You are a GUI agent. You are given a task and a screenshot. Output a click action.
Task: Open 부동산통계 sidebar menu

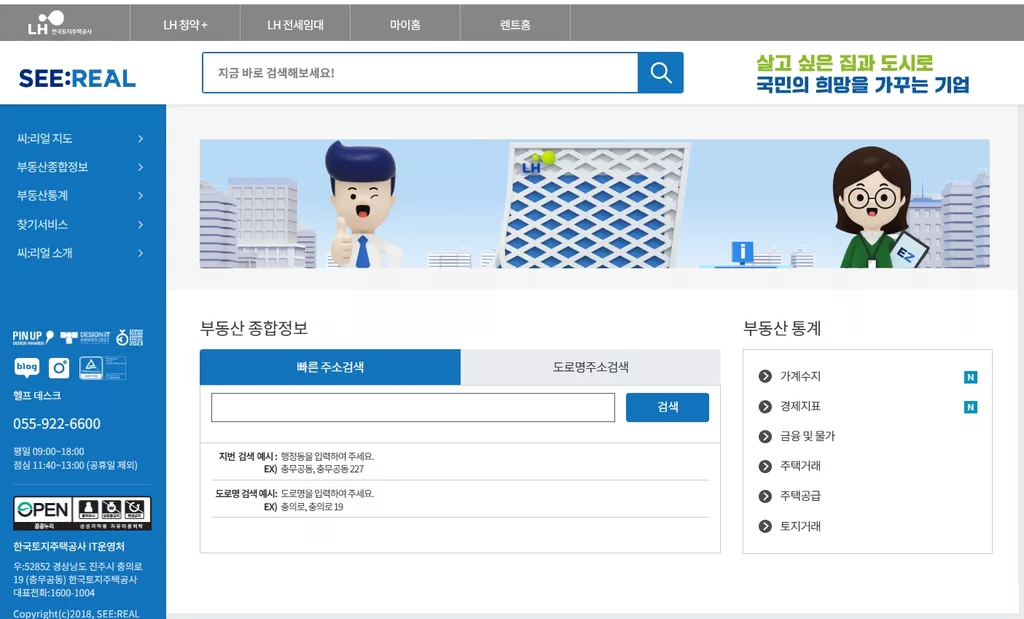coord(42,195)
